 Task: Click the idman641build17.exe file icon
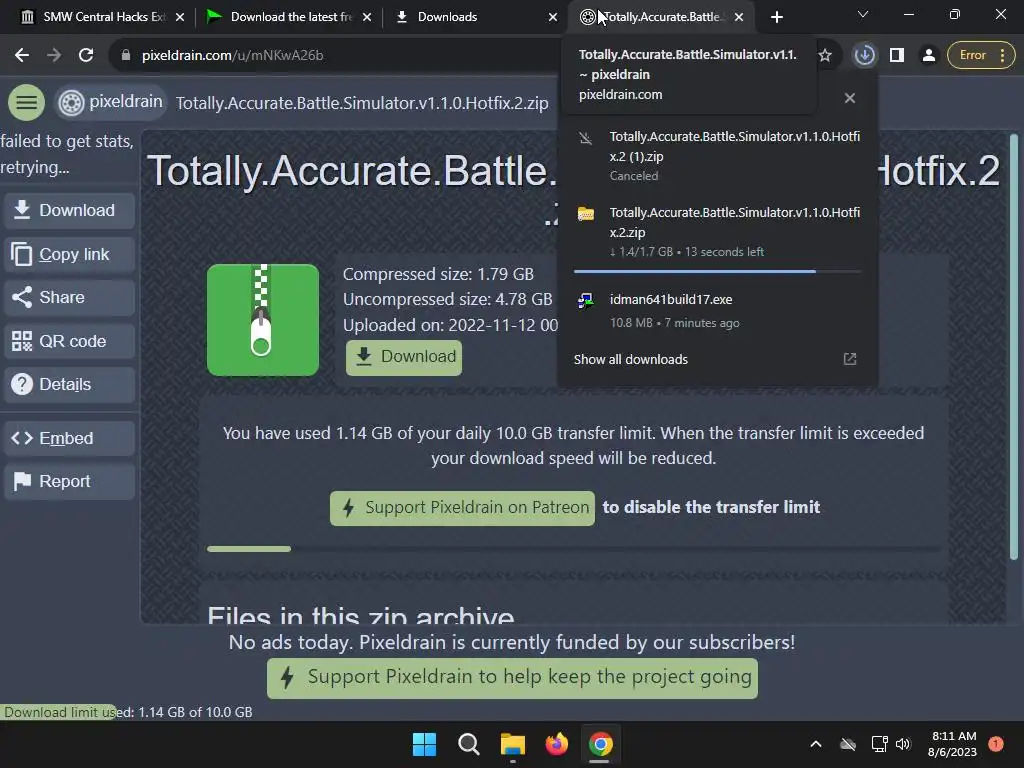(x=586, y=300)
